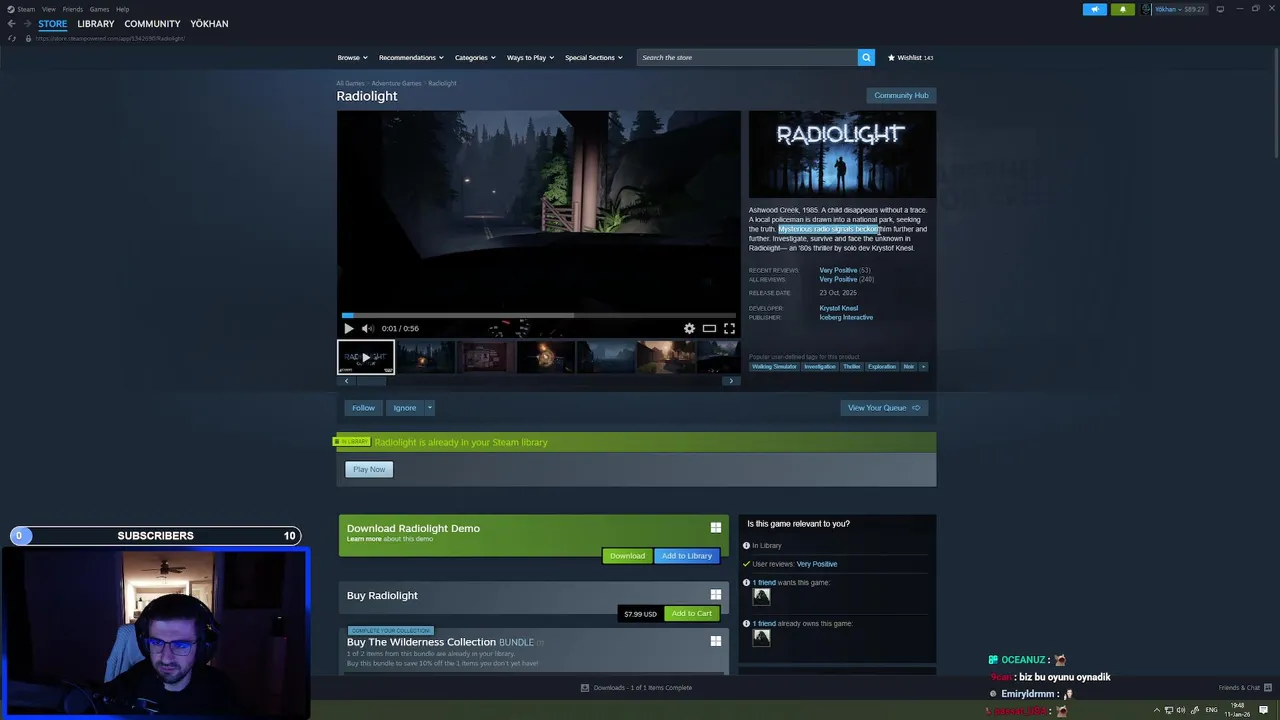Add the demo to library
The width and height of the screenshot is (1280, 720).
686,556
